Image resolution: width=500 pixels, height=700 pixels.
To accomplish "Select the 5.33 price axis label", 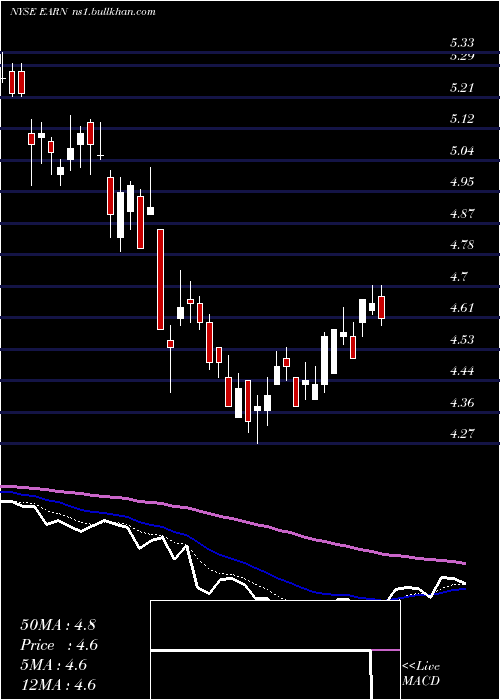I will pos(462,43).
